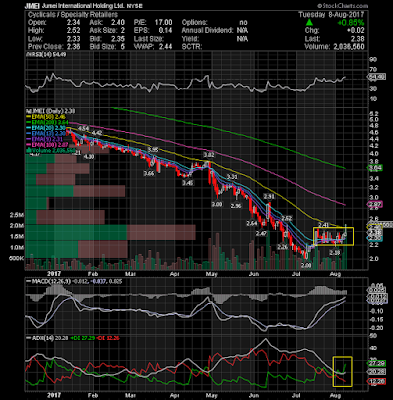Screen dimensions: 393x400
Task: Click the JMEI ticker symbol box in header
Action: click(32, 6)
